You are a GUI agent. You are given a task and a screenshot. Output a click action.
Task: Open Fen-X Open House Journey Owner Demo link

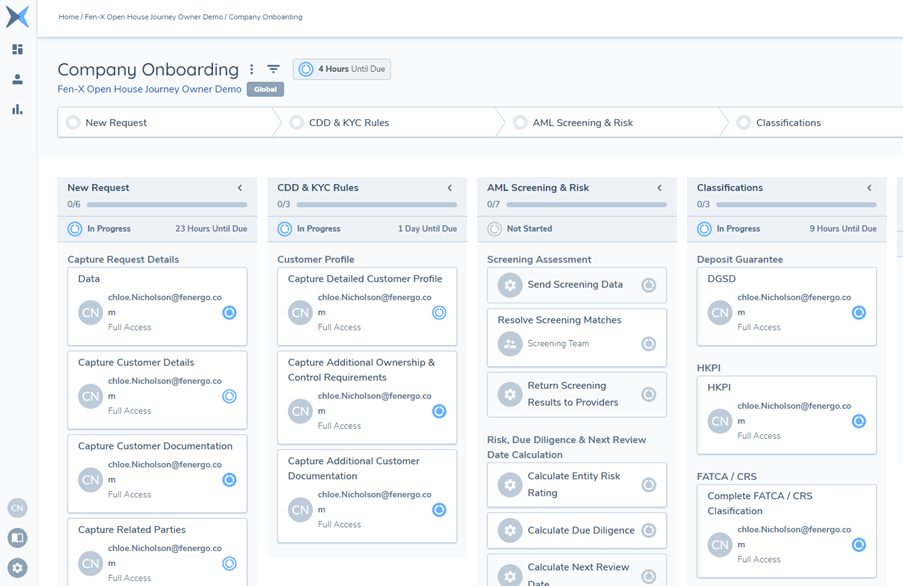pyautogui.click(x=149, y=89)
